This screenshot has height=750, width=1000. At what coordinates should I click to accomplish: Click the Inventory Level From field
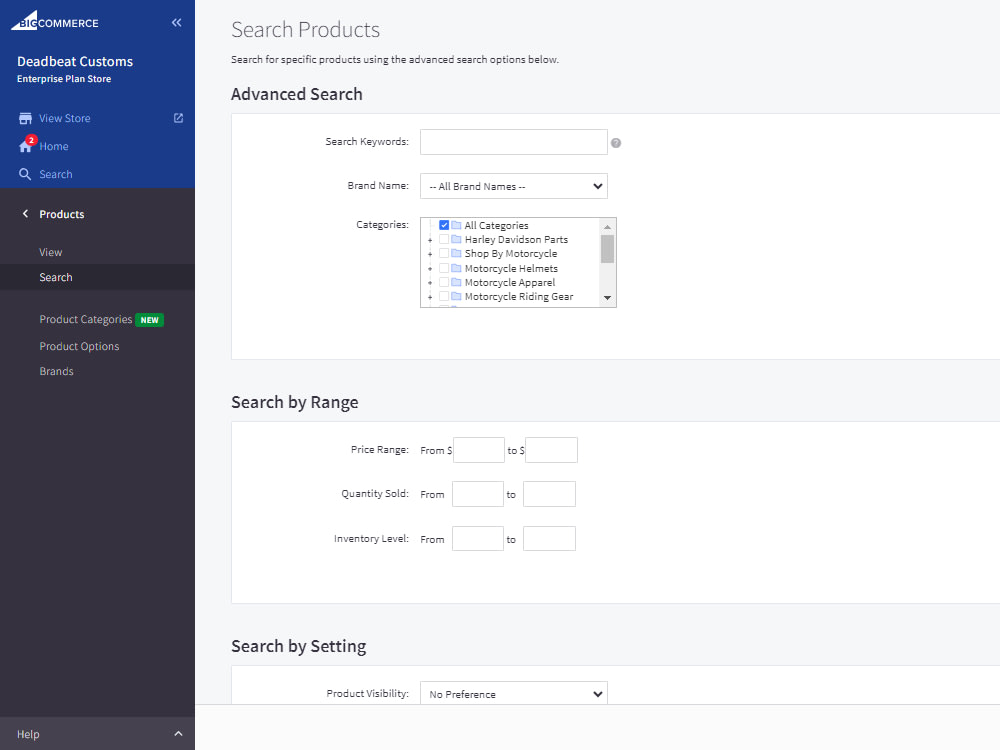tap(478, 539)
